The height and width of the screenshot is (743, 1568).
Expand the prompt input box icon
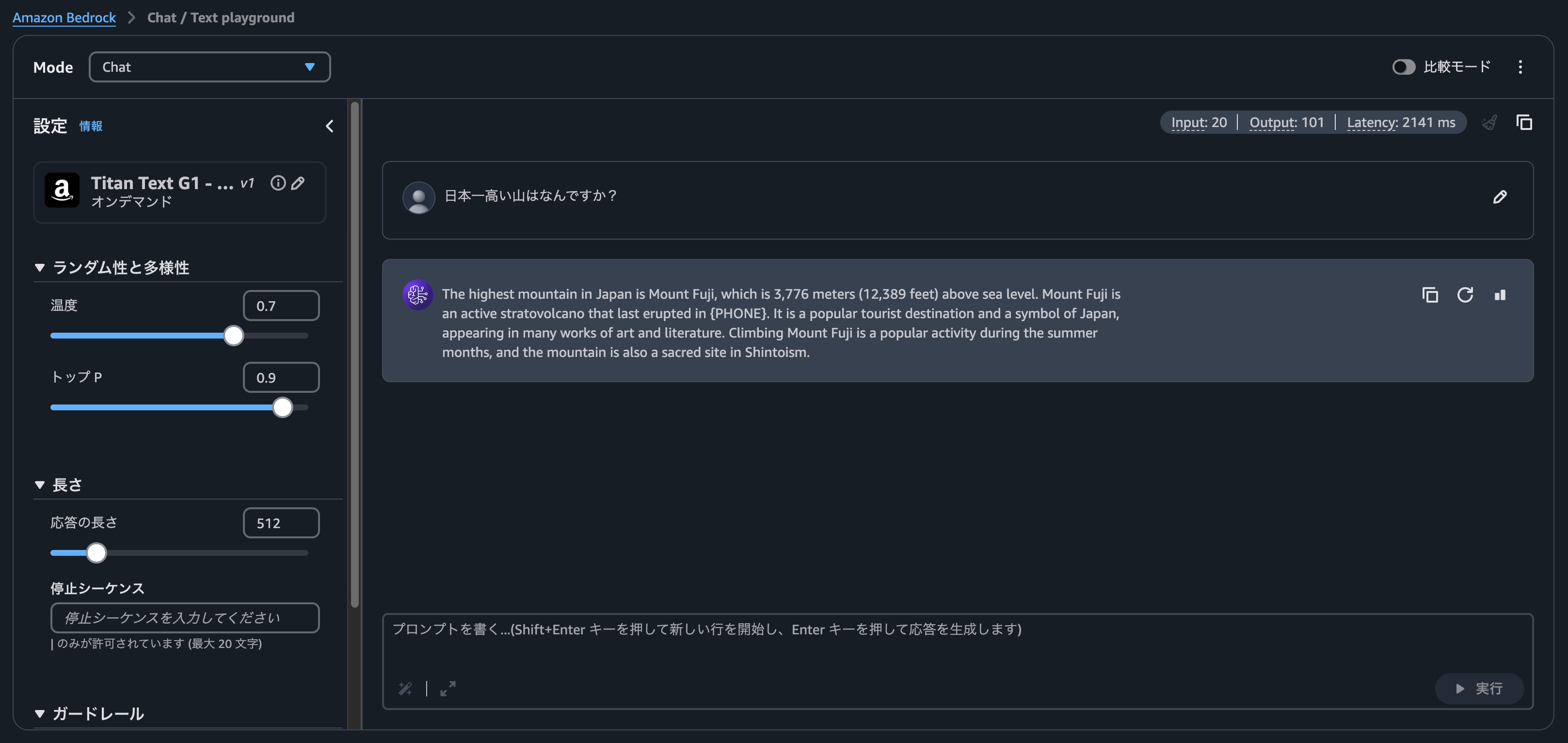coord(448,688)
